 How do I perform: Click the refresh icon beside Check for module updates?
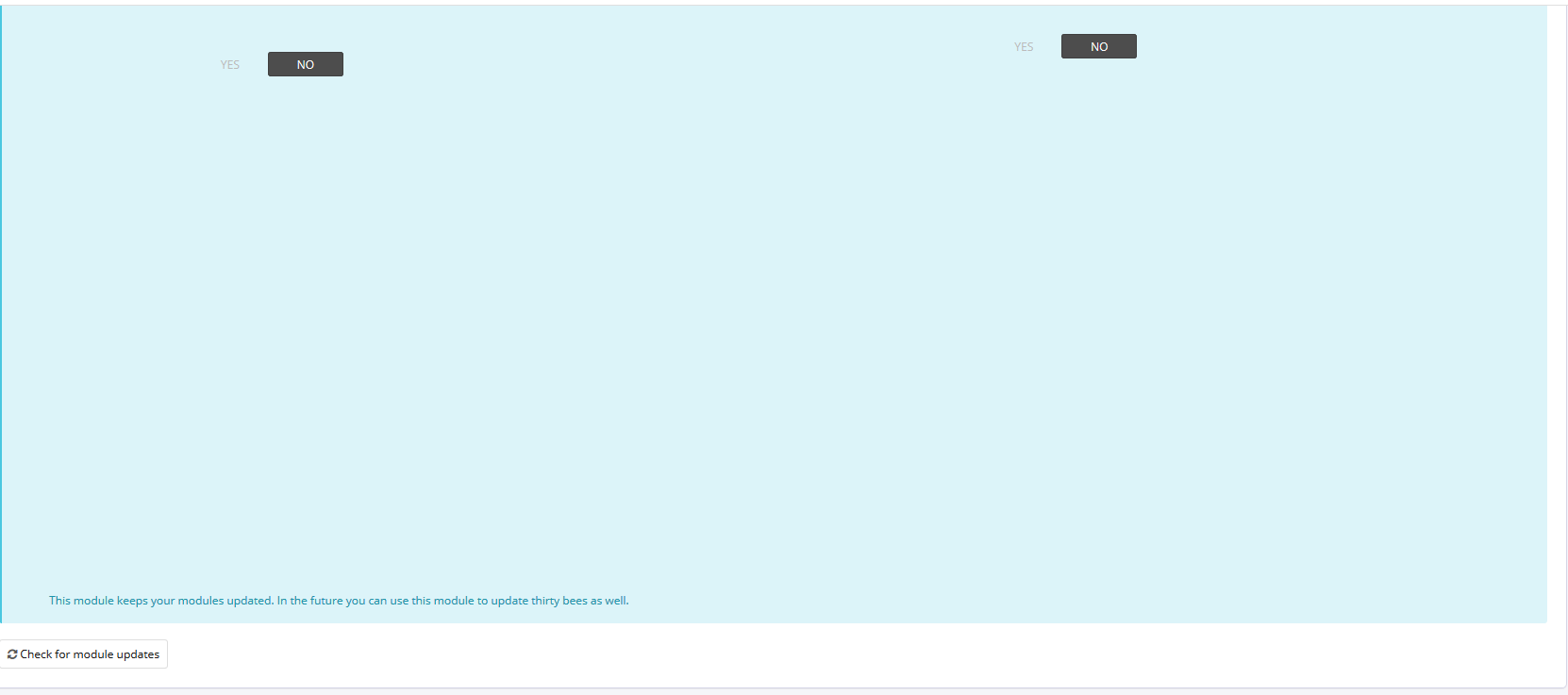tap(12, 654)
